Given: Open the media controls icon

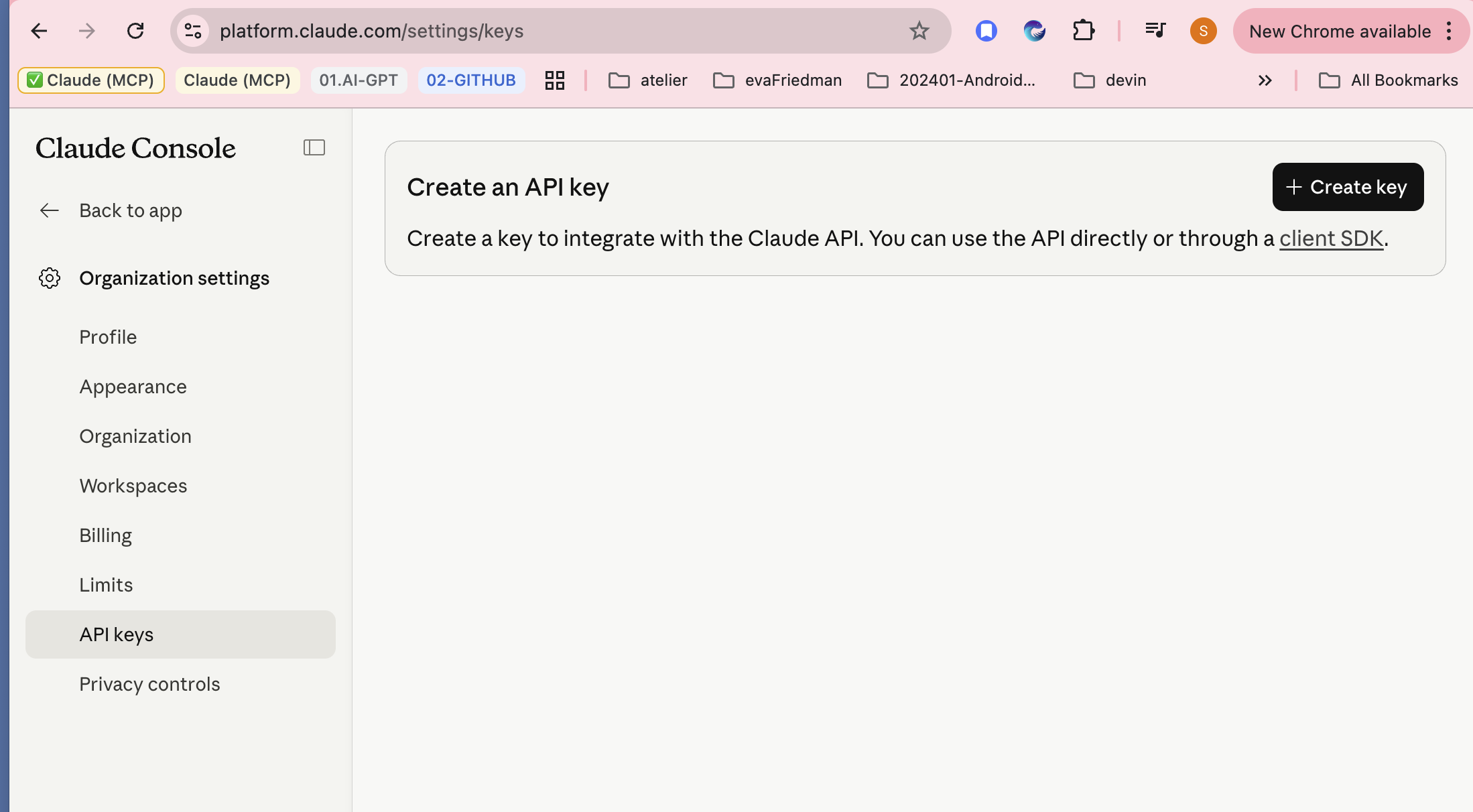Looking at the screenshot, I should 1155,31.
